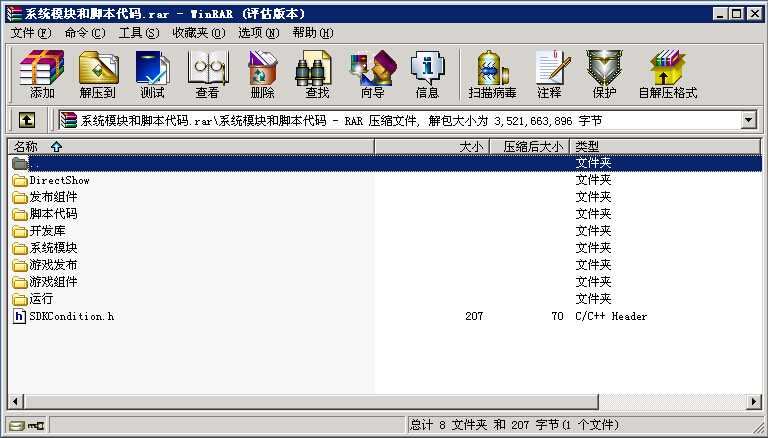
Task: Click the 207 size value of SDKCondition.h
Action: coord(474,316)
